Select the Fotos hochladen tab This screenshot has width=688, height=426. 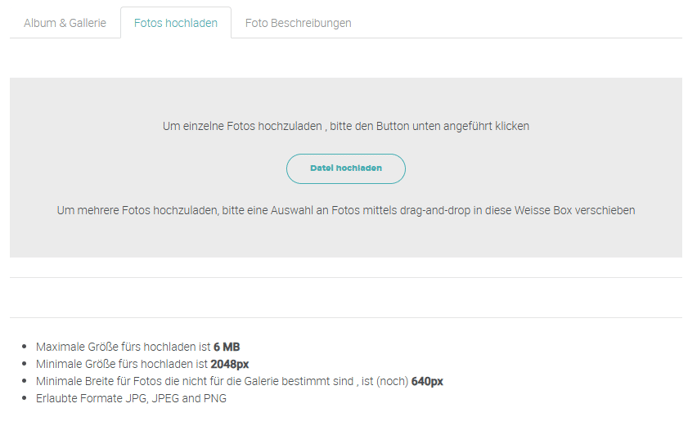176,23
